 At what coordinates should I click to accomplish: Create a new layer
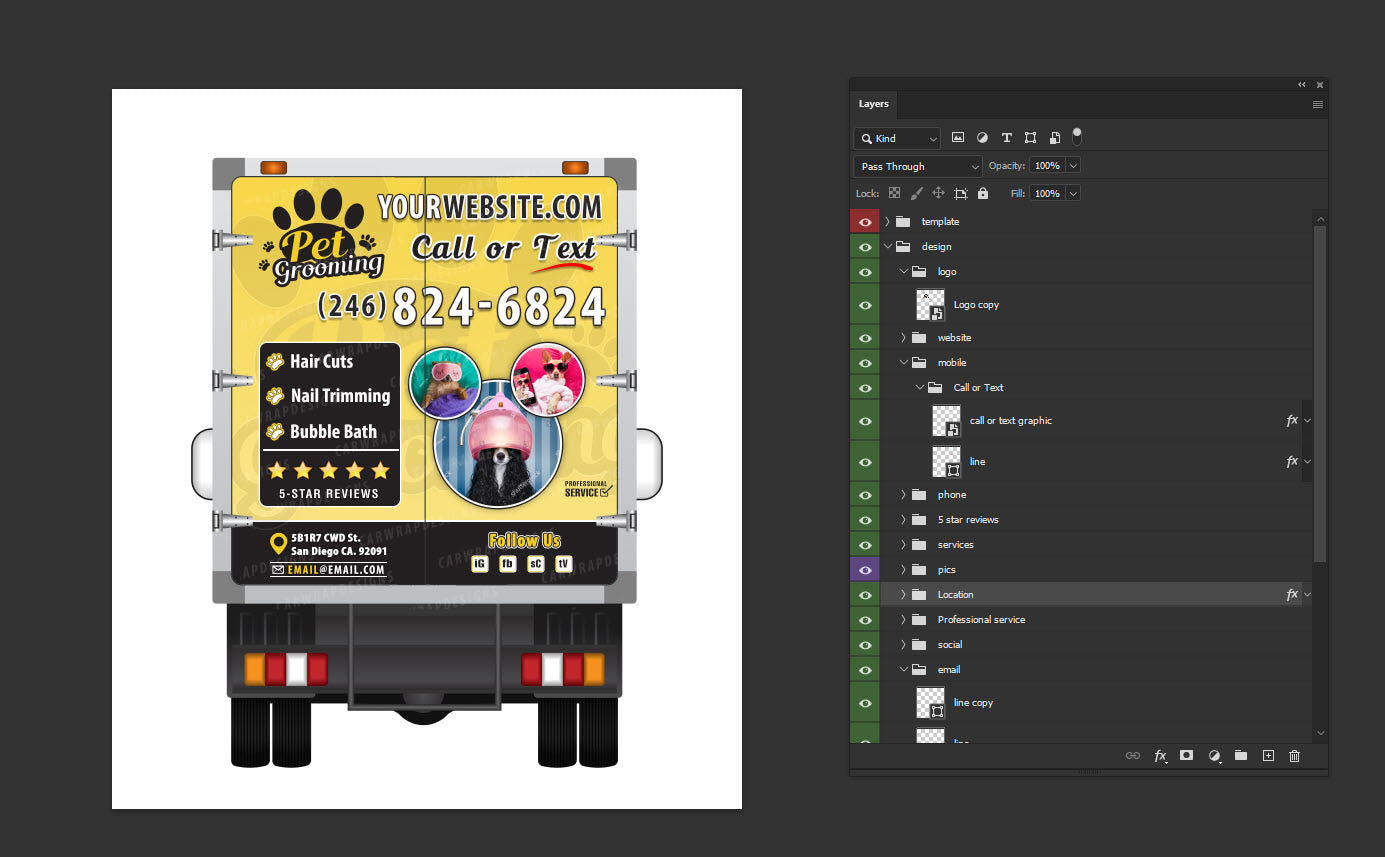click(x=1267, y=756)
